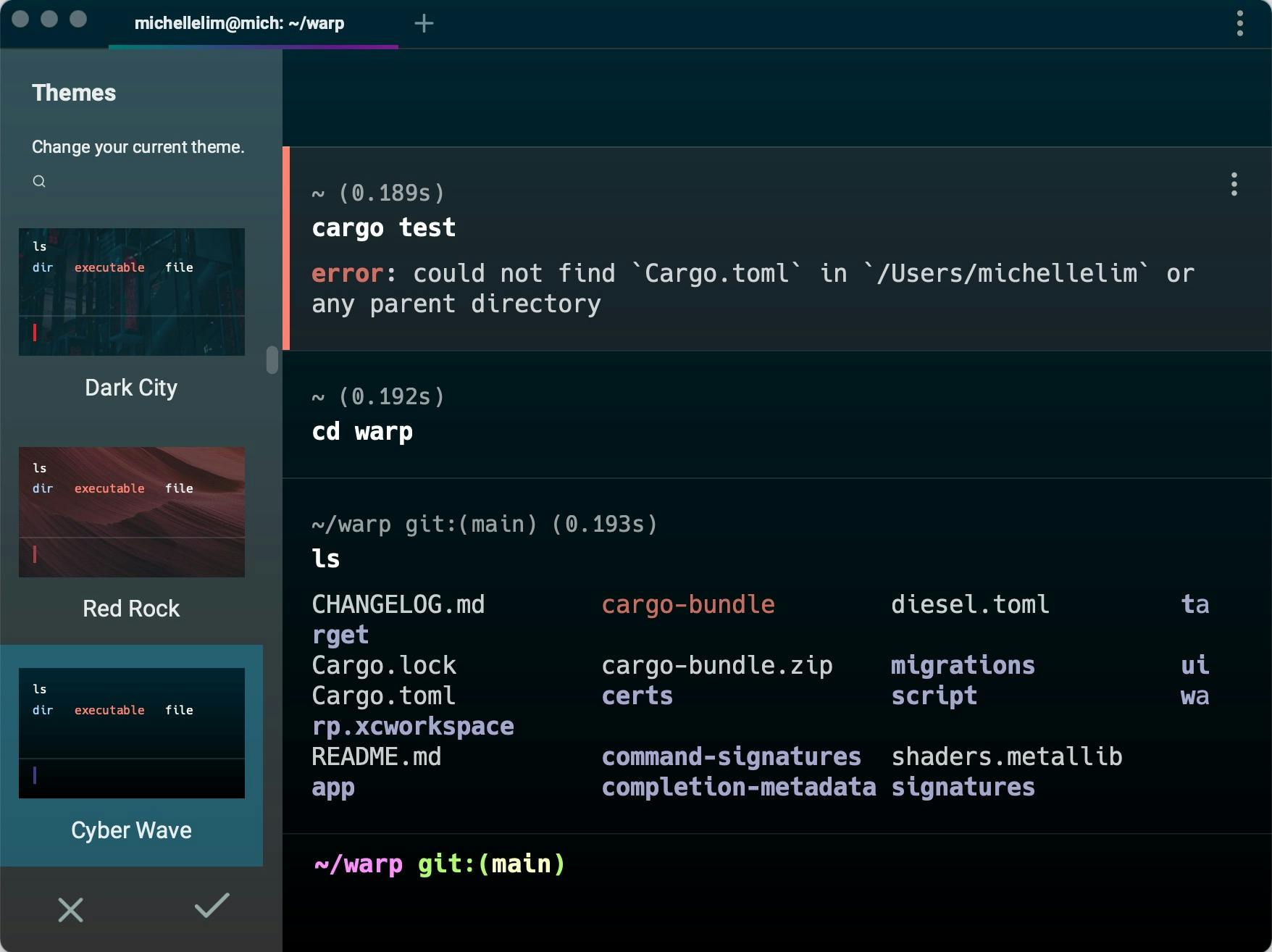This screenshot has width=1272, height=952.
Task: Click cargo-bundle executable in ls output
Action: [688, 604]
